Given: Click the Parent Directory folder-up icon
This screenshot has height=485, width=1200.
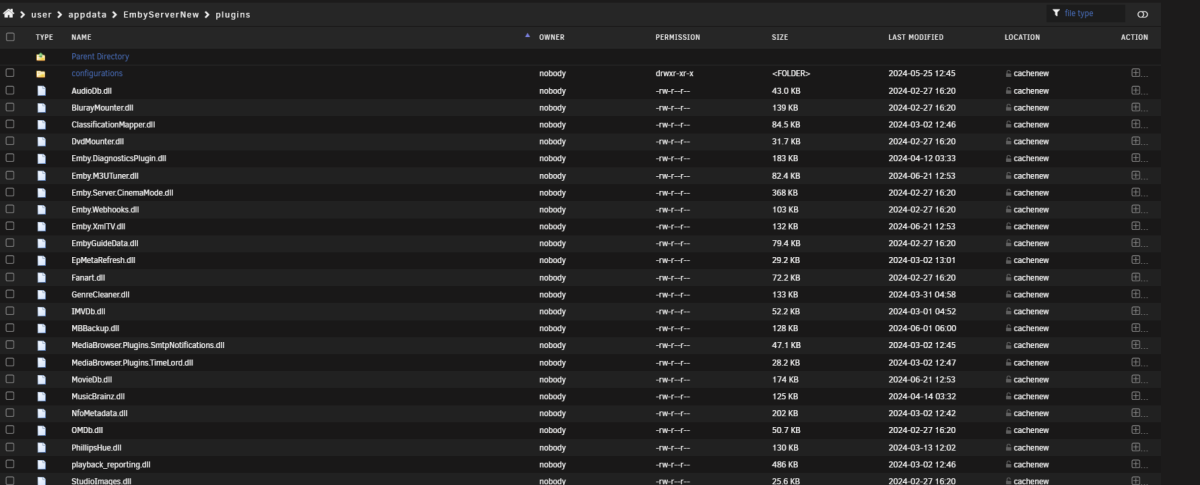Looking at the screenshot, I should pyautogui.click(x=41, y=57).
